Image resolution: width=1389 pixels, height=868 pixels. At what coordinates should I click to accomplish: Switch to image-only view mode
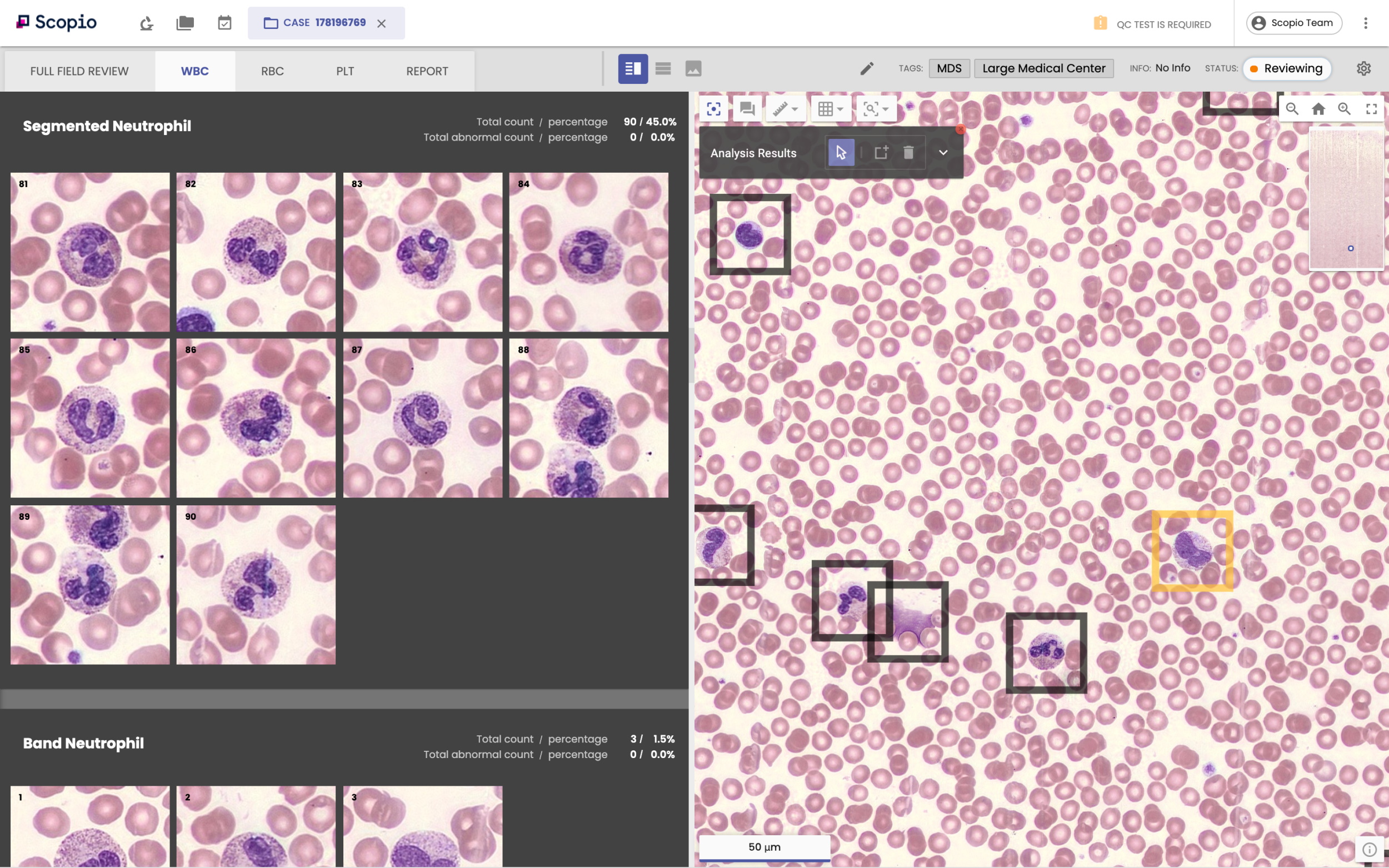693,69
